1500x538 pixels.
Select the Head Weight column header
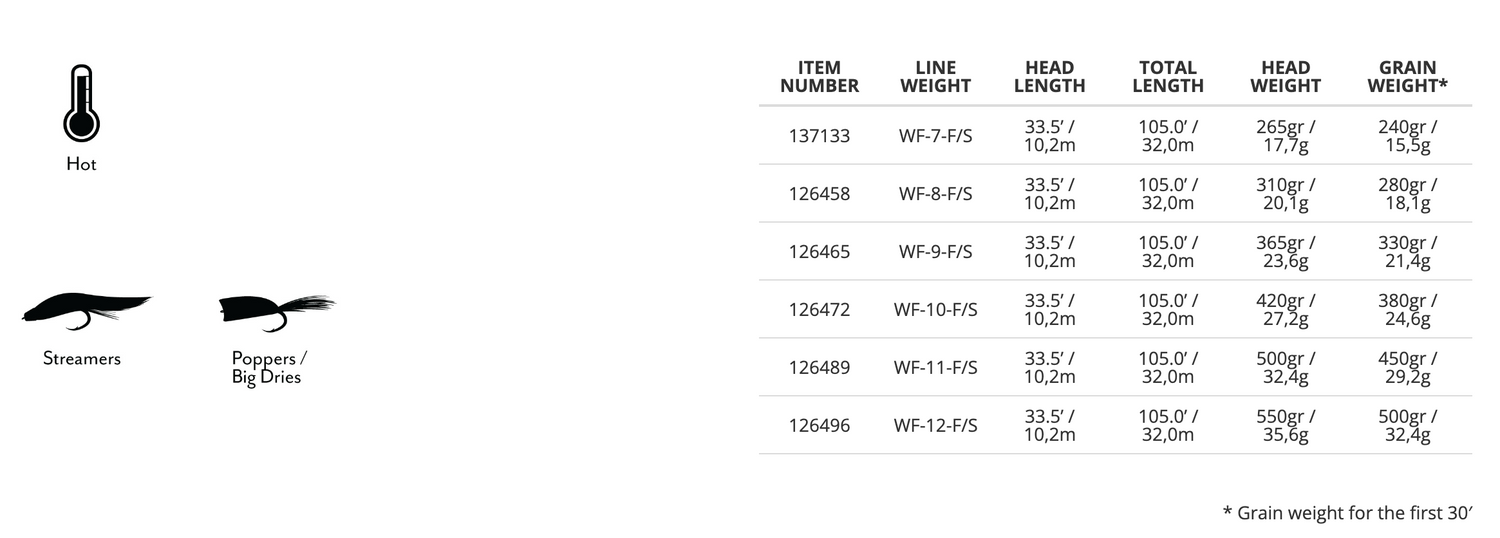point(1285,77)
